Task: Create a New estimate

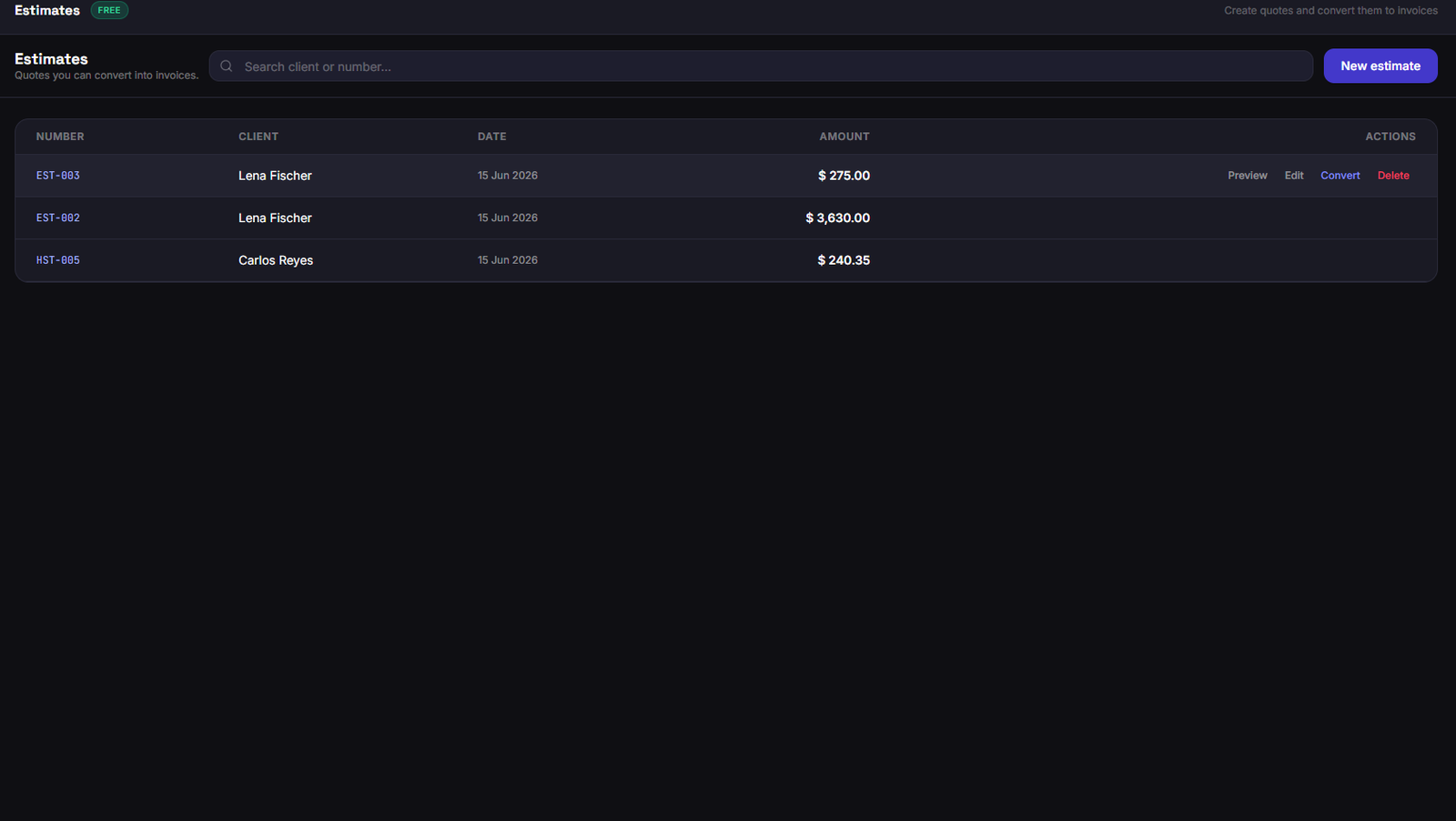Action: (x=1380, y=66)
